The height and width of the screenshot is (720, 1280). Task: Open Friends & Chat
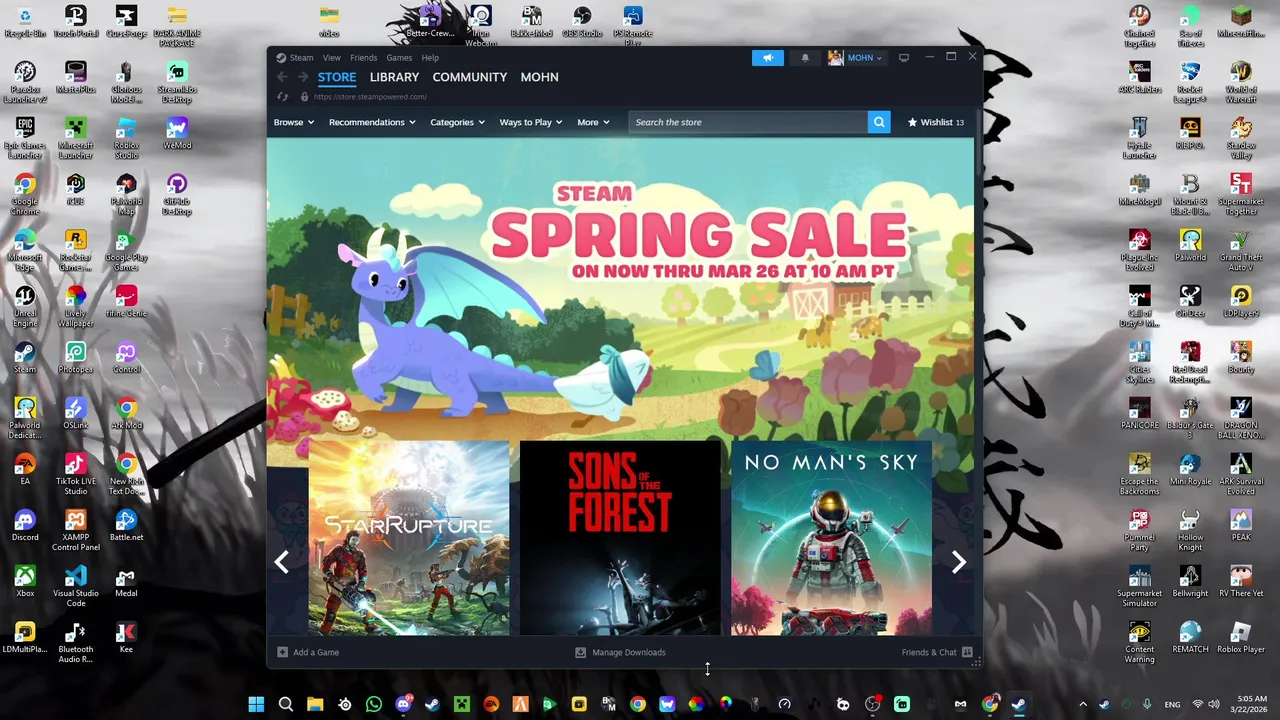coord(937,652)
